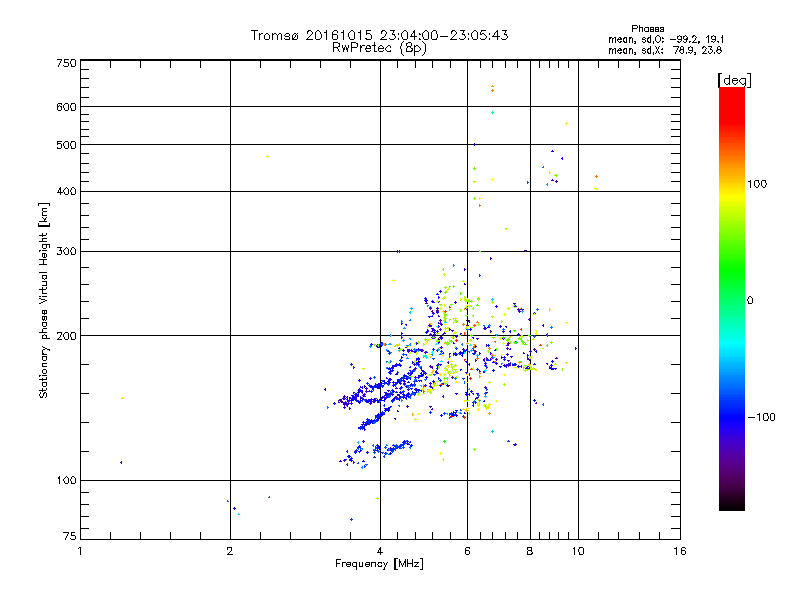Image resolution: width=800 pixels, height=600 pixels.
Task: Click the 'RwPretec (8p)' subtitle
Action: coord(379,48)
